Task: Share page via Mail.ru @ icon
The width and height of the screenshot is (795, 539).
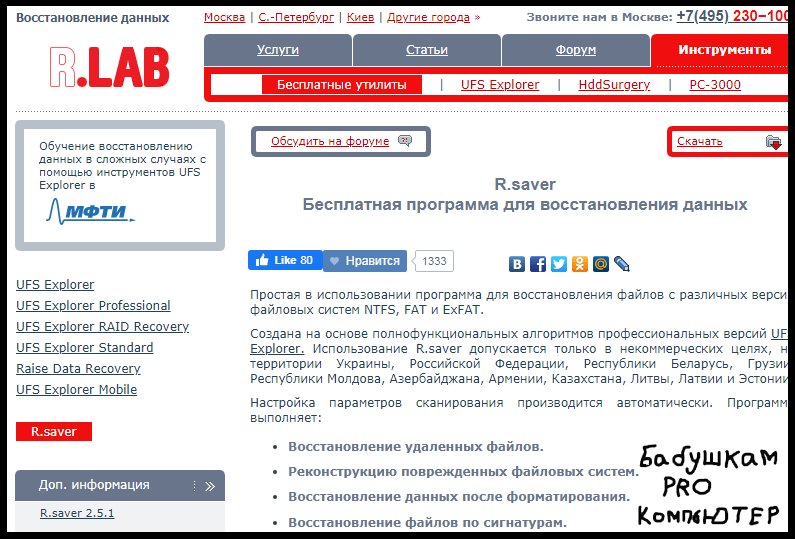Action: (601, 264)
